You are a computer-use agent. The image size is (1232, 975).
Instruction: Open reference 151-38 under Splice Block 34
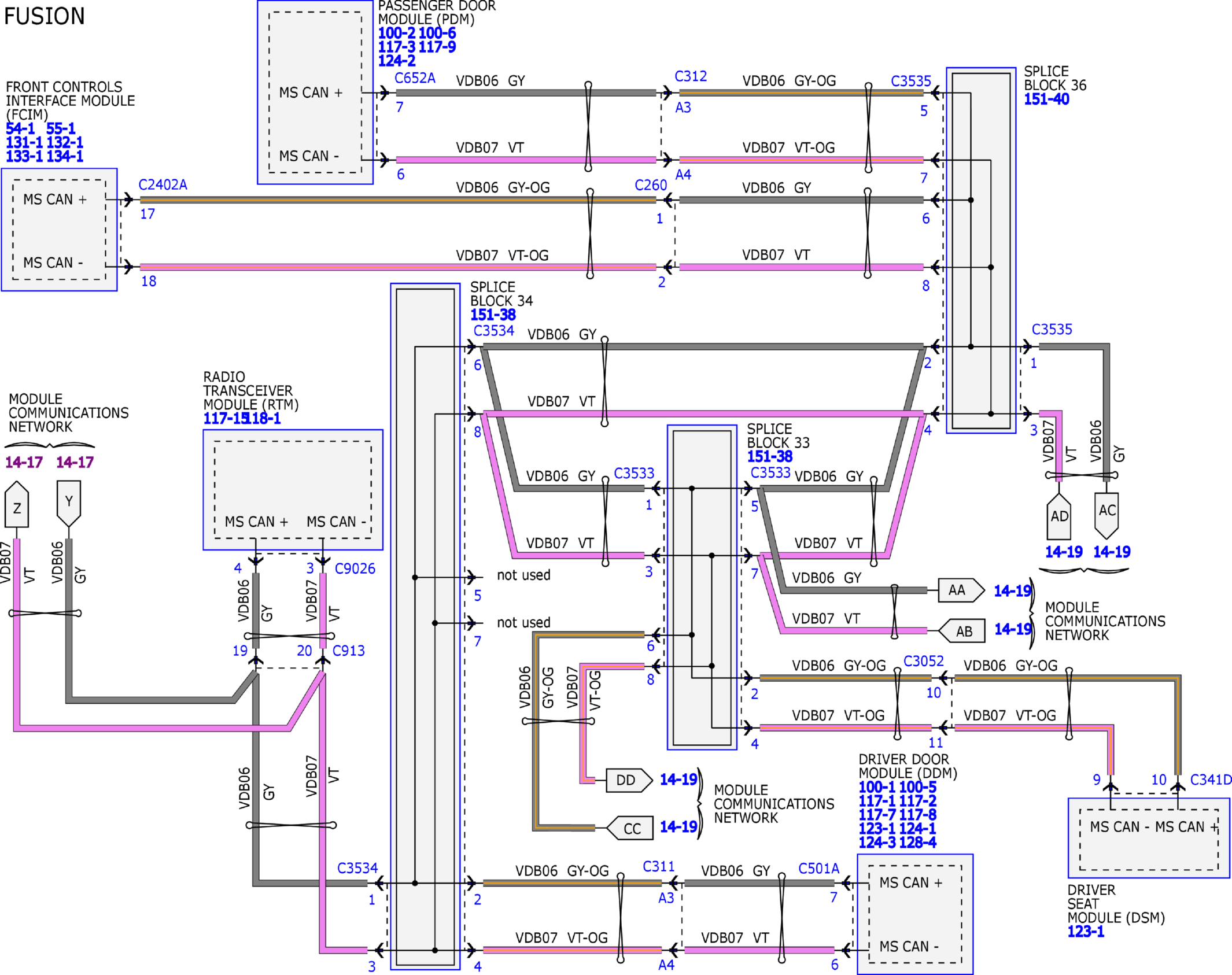(x=493, y=315)
